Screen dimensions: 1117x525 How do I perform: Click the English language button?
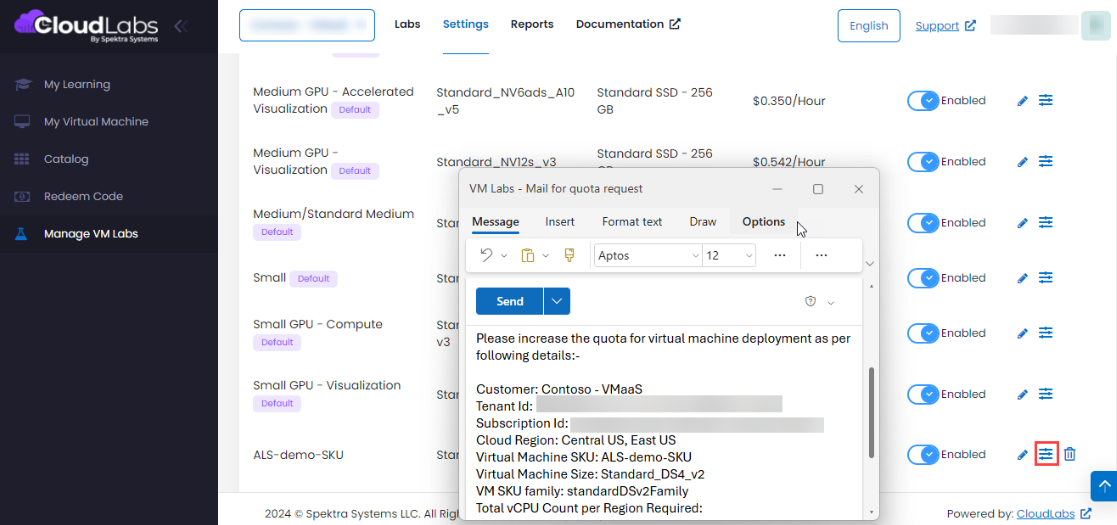click(869, 26)
